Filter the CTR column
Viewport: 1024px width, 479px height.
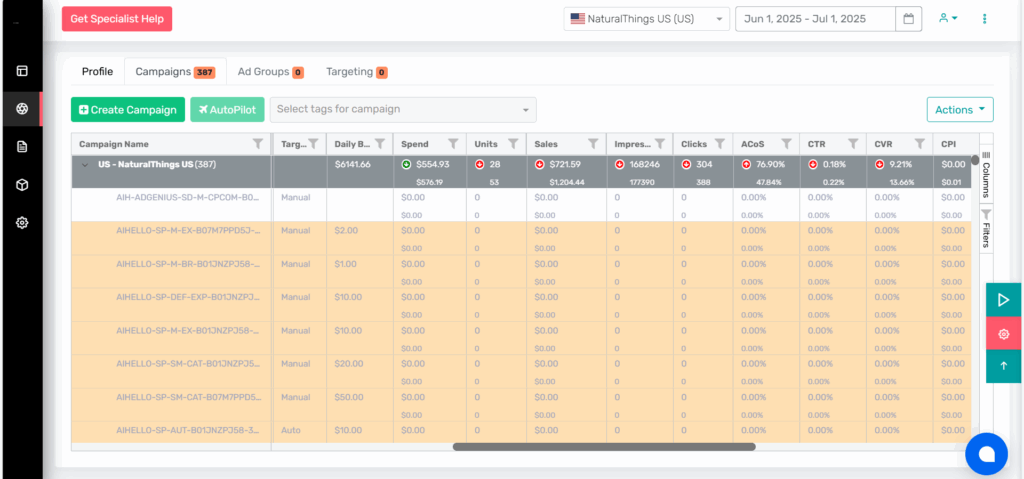853,144
